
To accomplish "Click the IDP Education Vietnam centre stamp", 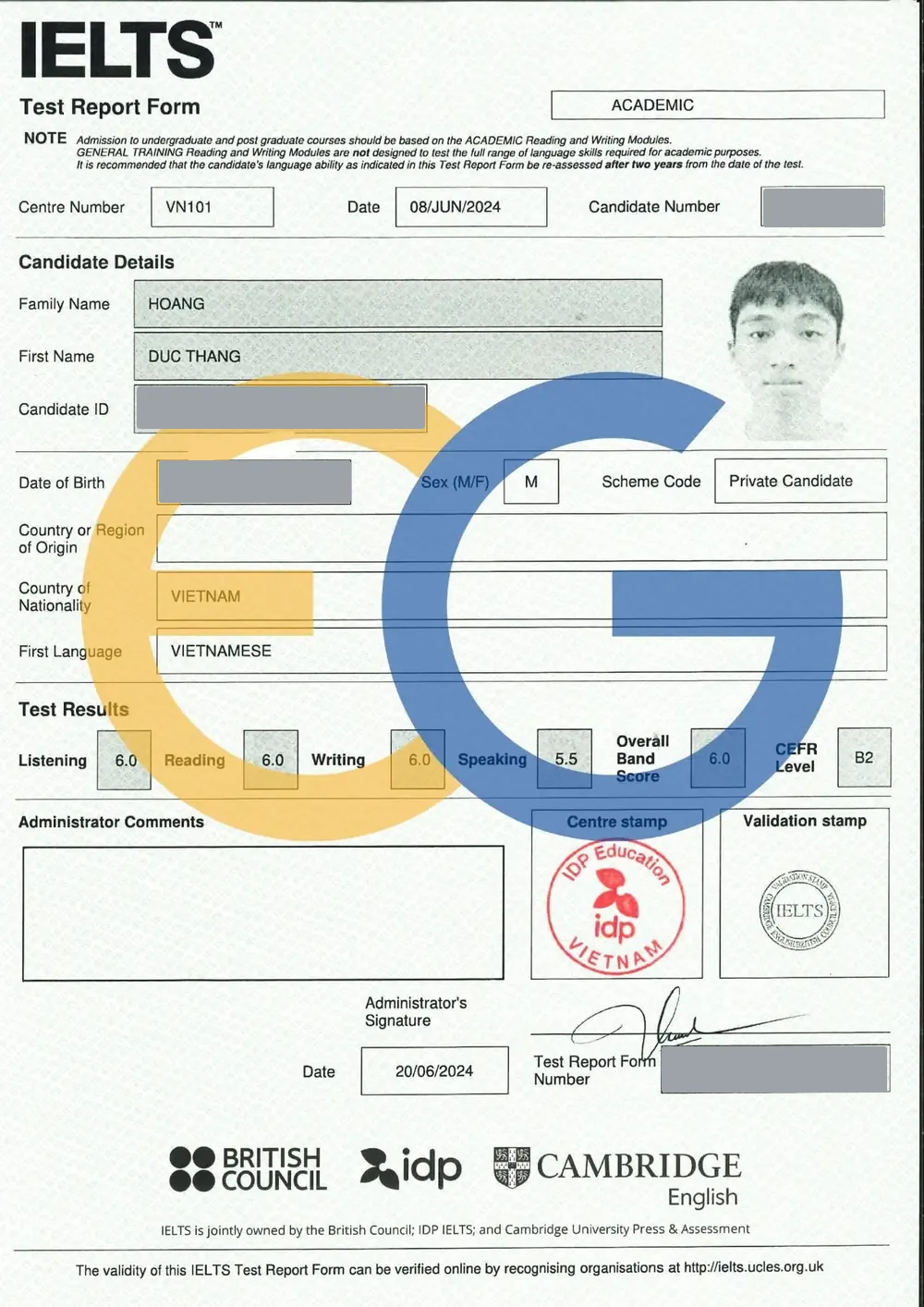I will click(615, 908).
